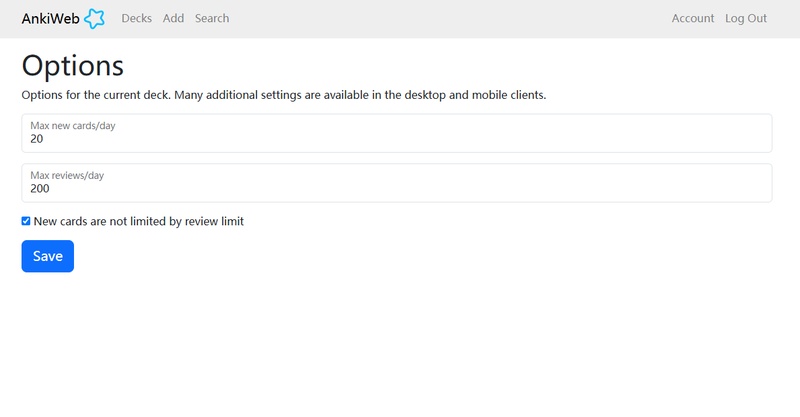Click the 'New cards are not limited by review limit' label
The height and width of the screenshot is (417, 800).
coord(139,221)
